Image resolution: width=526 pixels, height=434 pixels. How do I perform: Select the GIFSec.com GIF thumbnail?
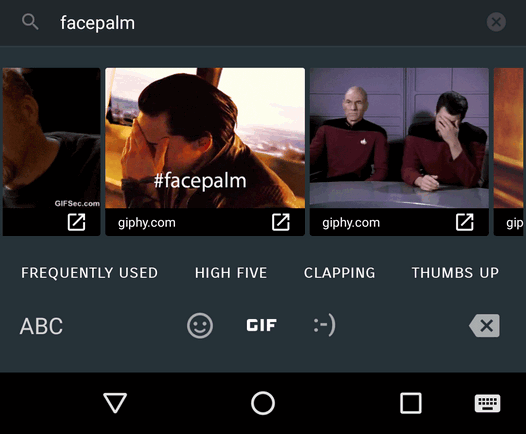point(51,138)
